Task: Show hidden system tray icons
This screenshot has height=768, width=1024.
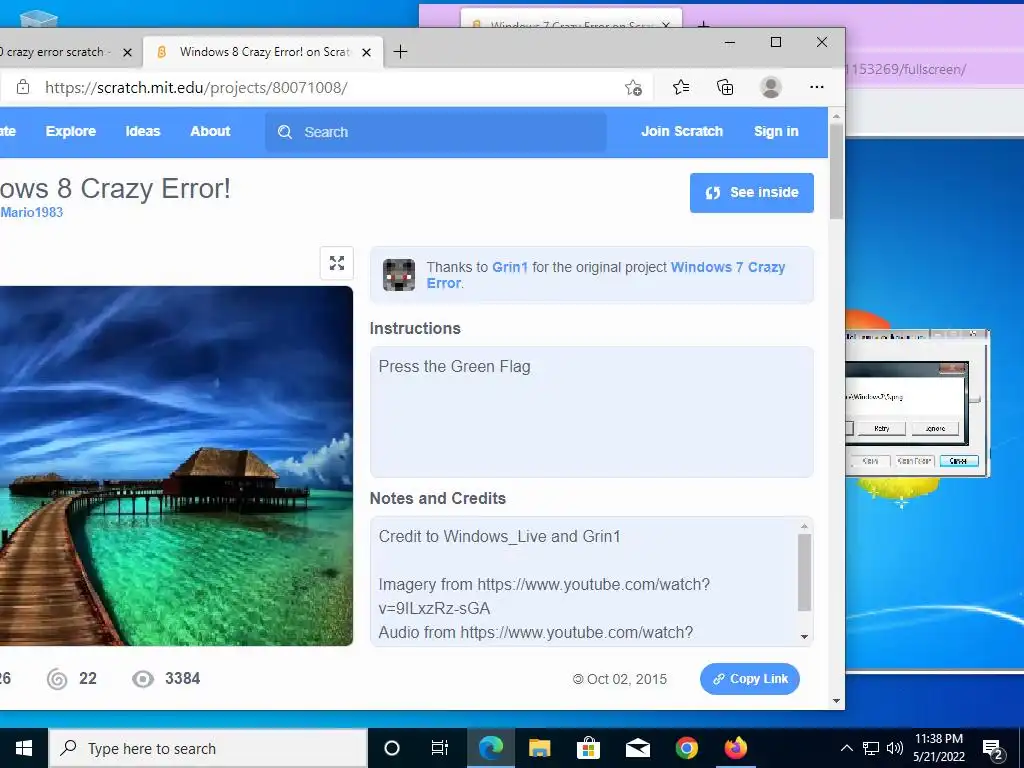Action: coord(846,748)
